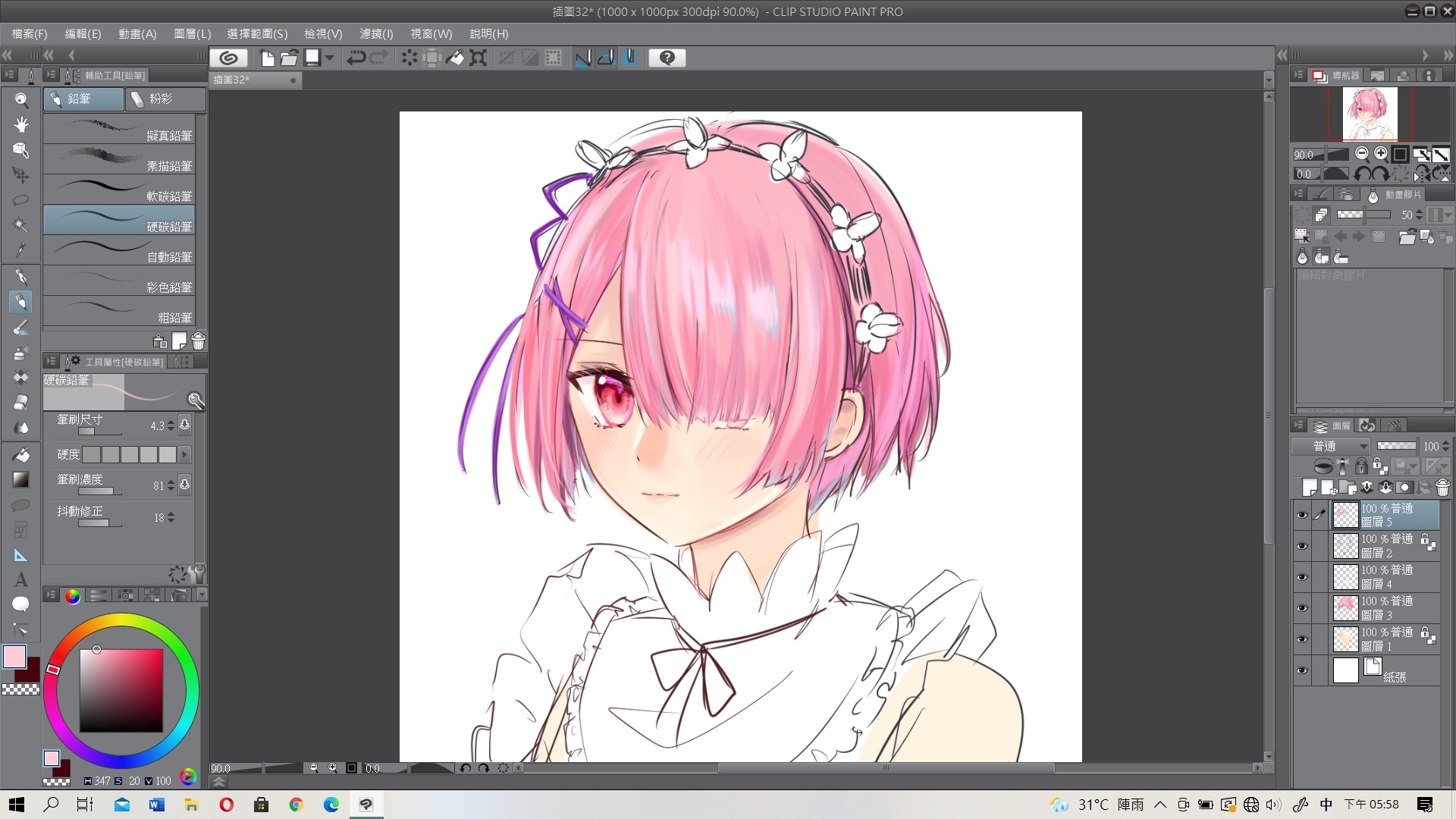Adjust 筆刷尺寸 stepper arrows
Image resolution: width=1456 pixels, height=819 pixels.
click(x=171, y=425)
